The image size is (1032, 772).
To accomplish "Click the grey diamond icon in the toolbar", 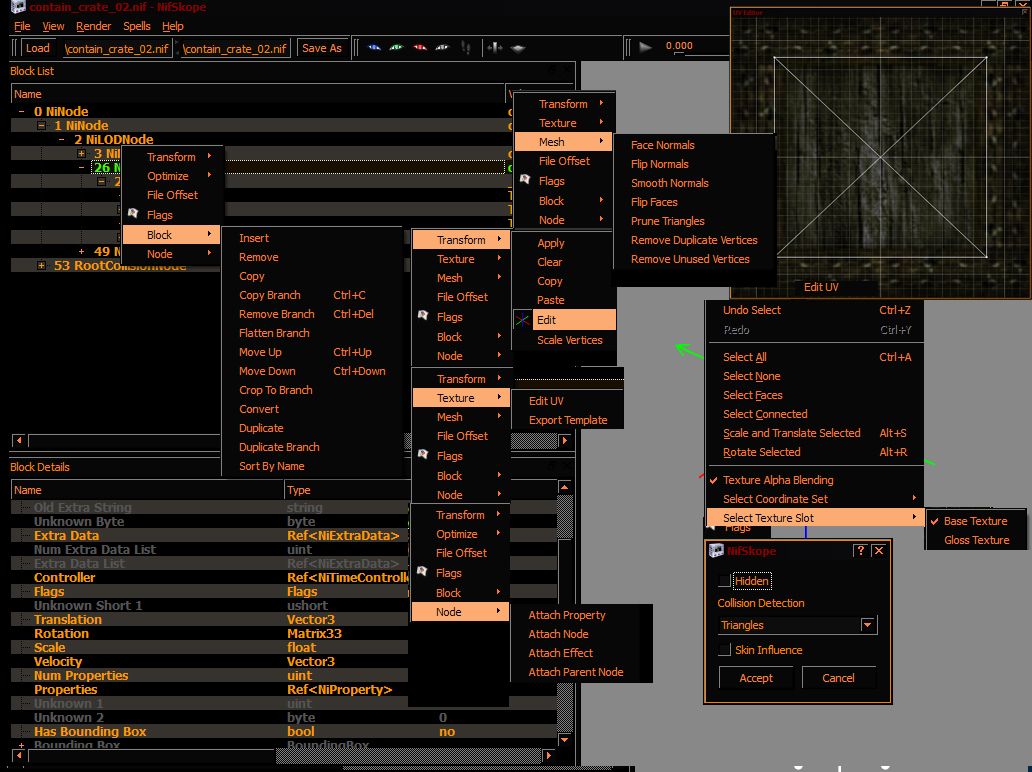I will pos(518,48).
